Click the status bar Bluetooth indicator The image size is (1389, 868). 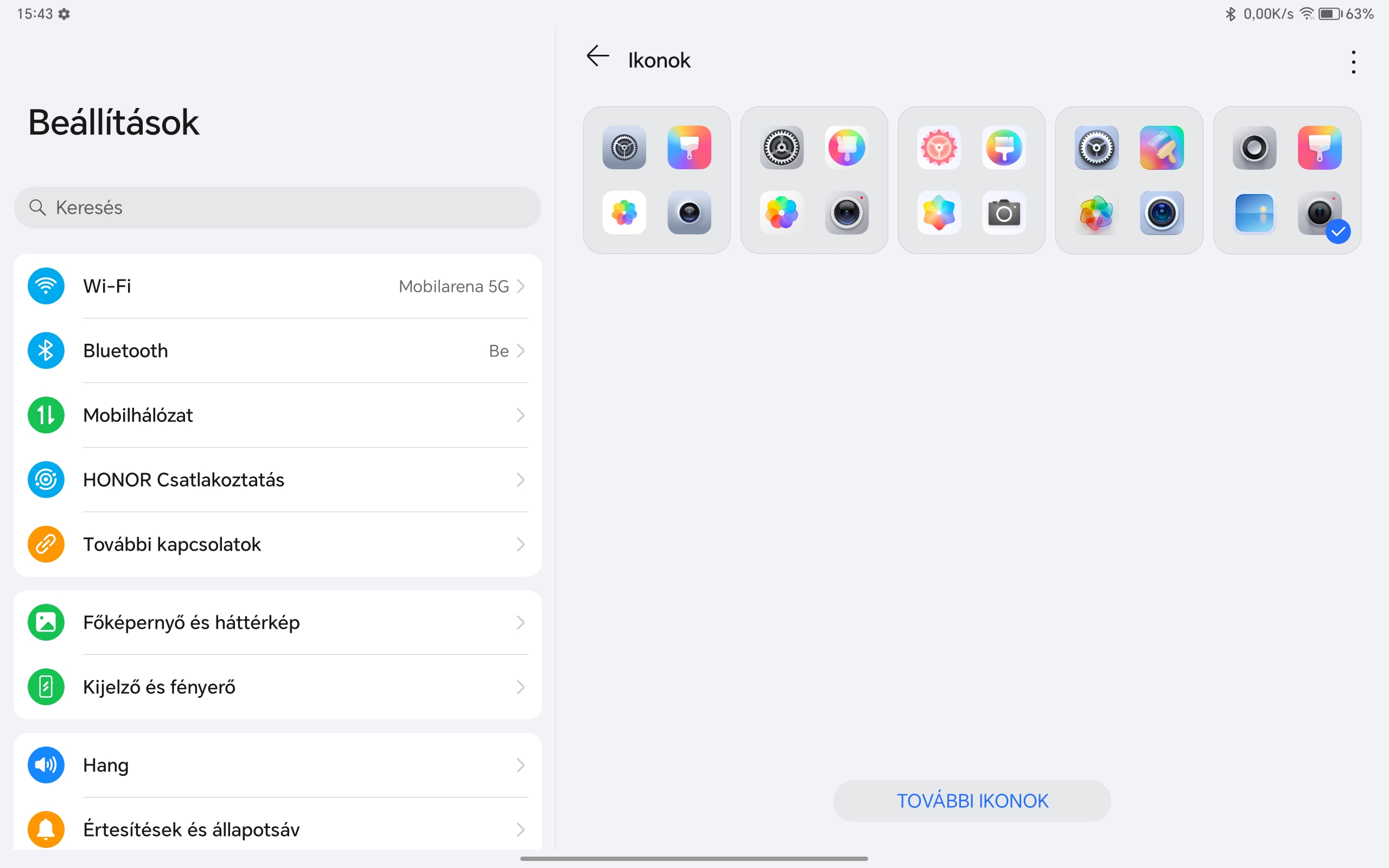pyautogui.click(x=1230, y=14)
